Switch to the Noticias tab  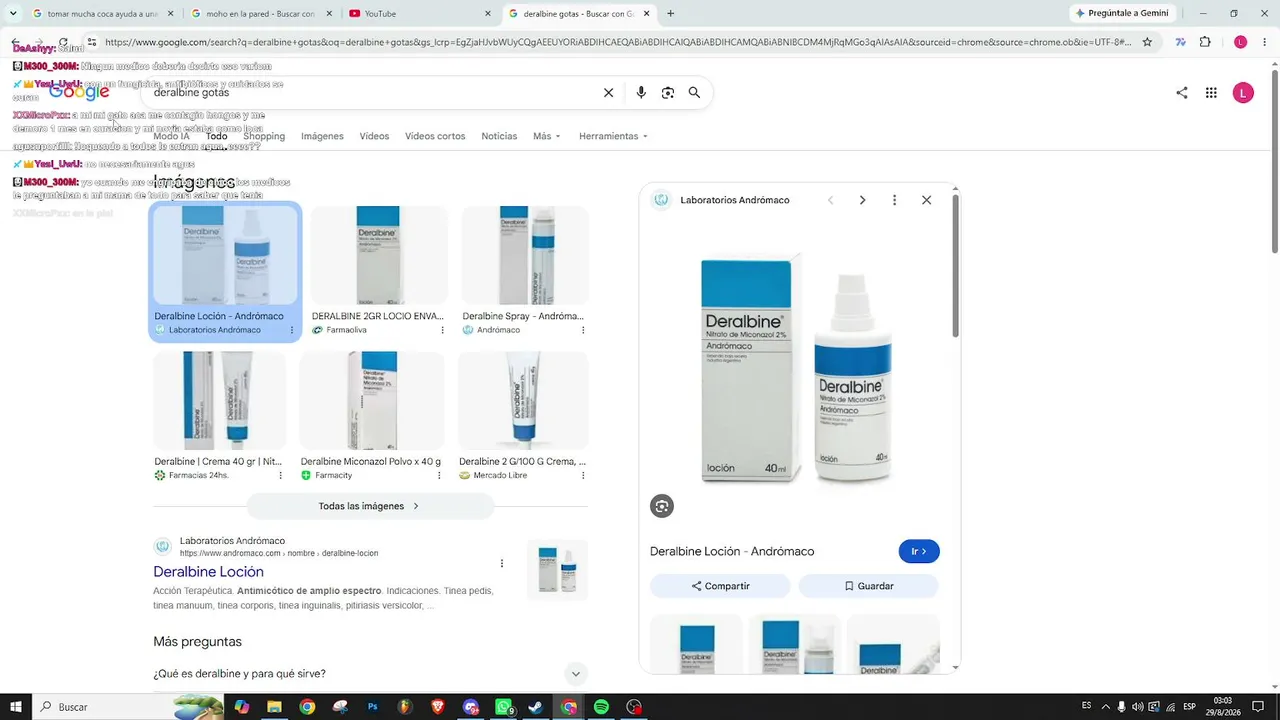click(499, 136)
